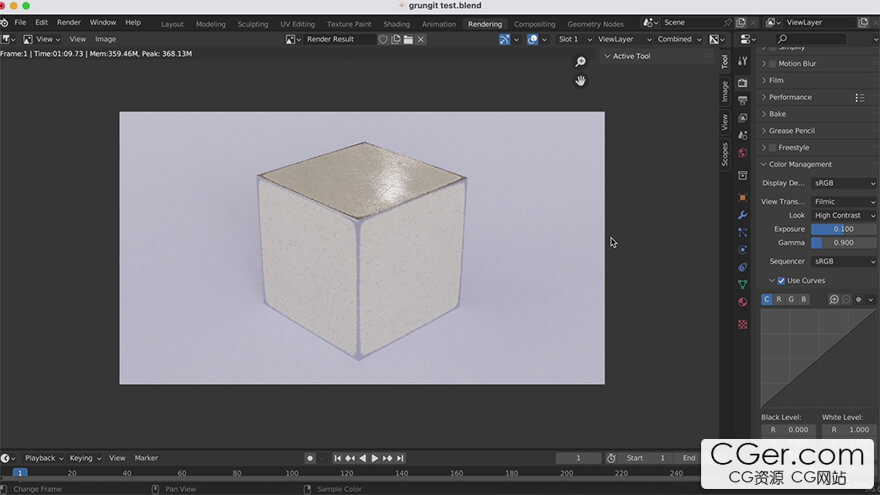Open the View Transform dropdown set to Filmic

tap(843, 201)
